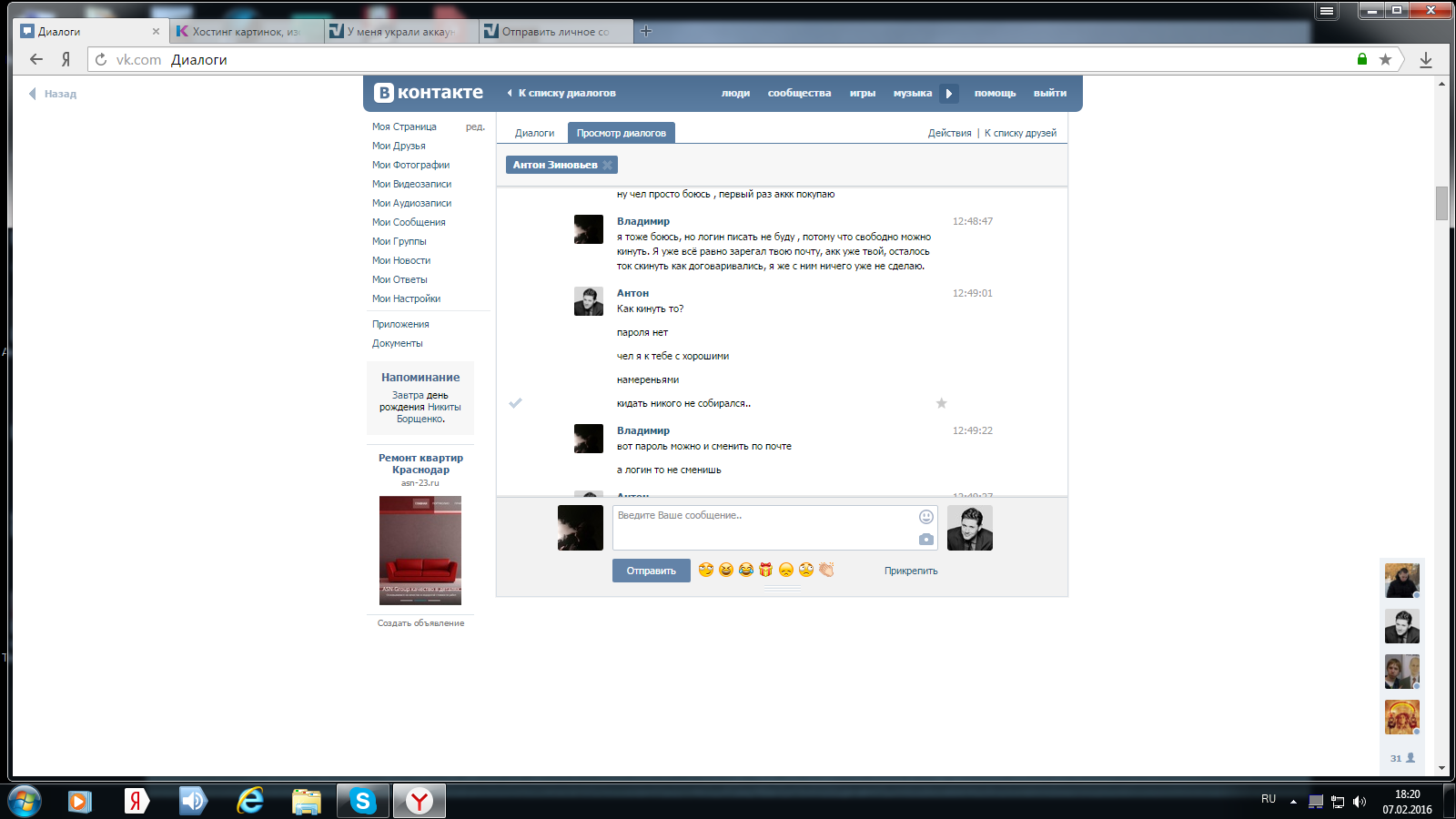
Task: Click the camera icon to attach a photo
Action: pos(926,540)
